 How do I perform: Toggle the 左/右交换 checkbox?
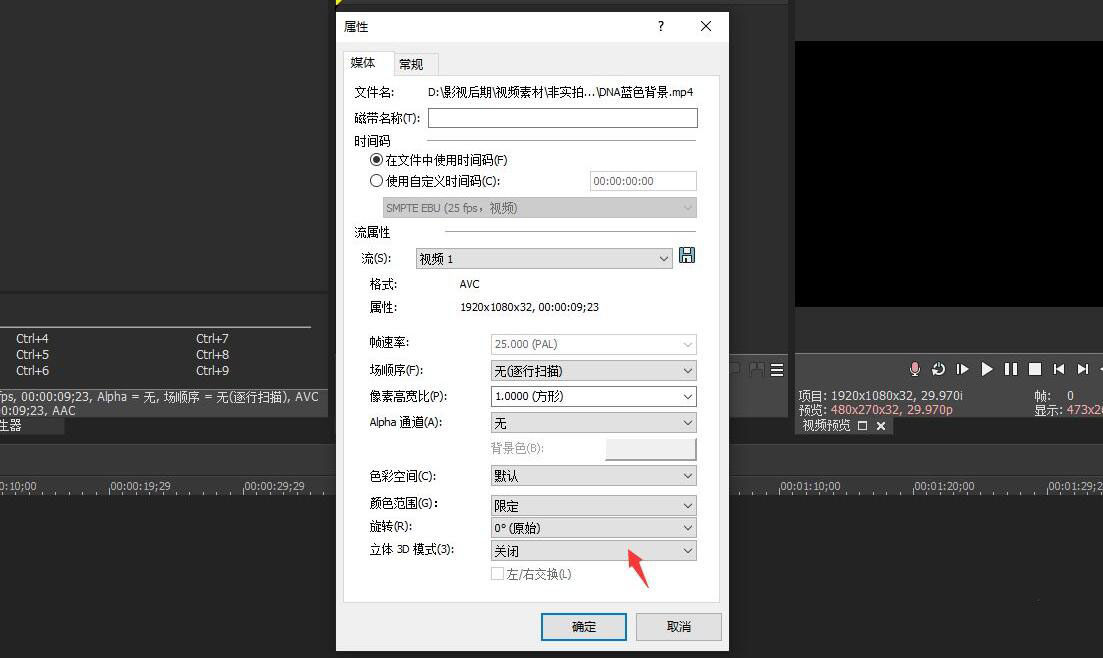click(x=497, y=574)
